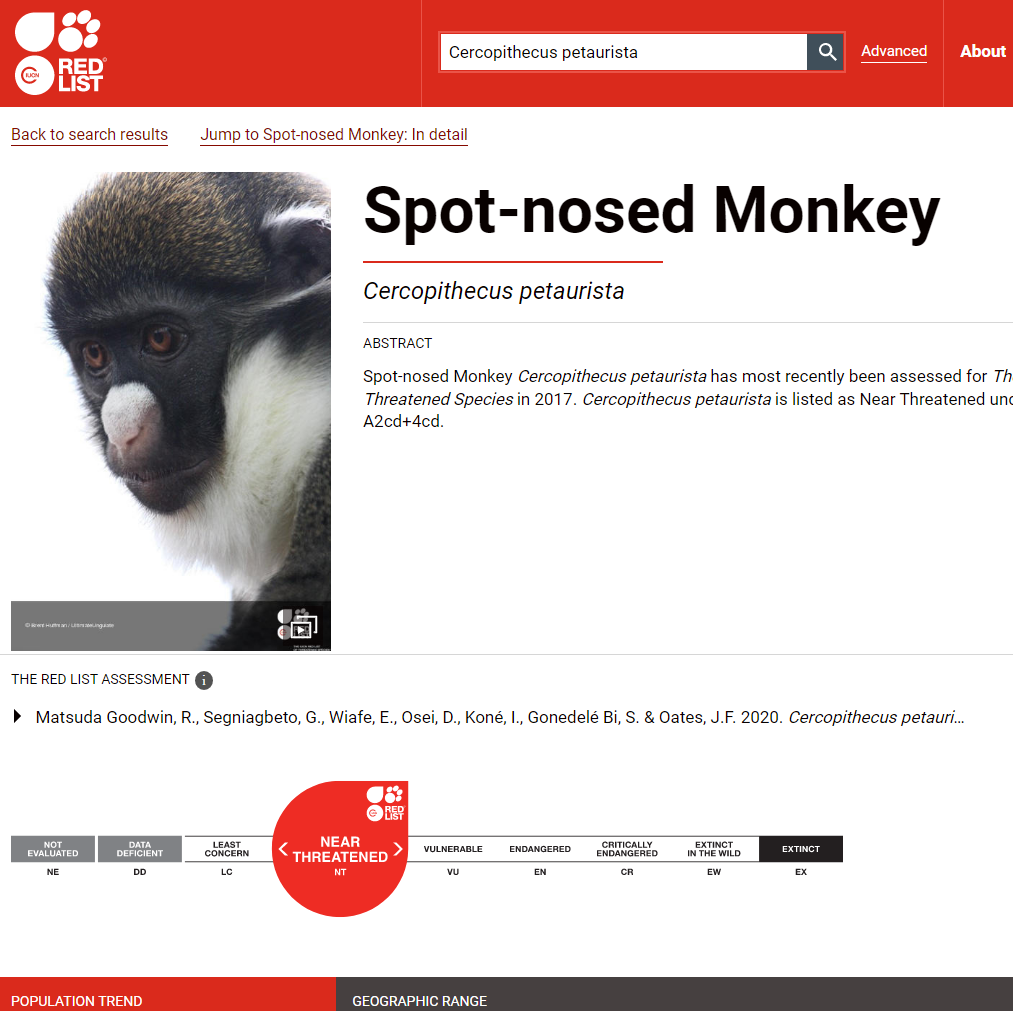
Task: Click the Near Threatened red badge
Action: pos(340,849)
